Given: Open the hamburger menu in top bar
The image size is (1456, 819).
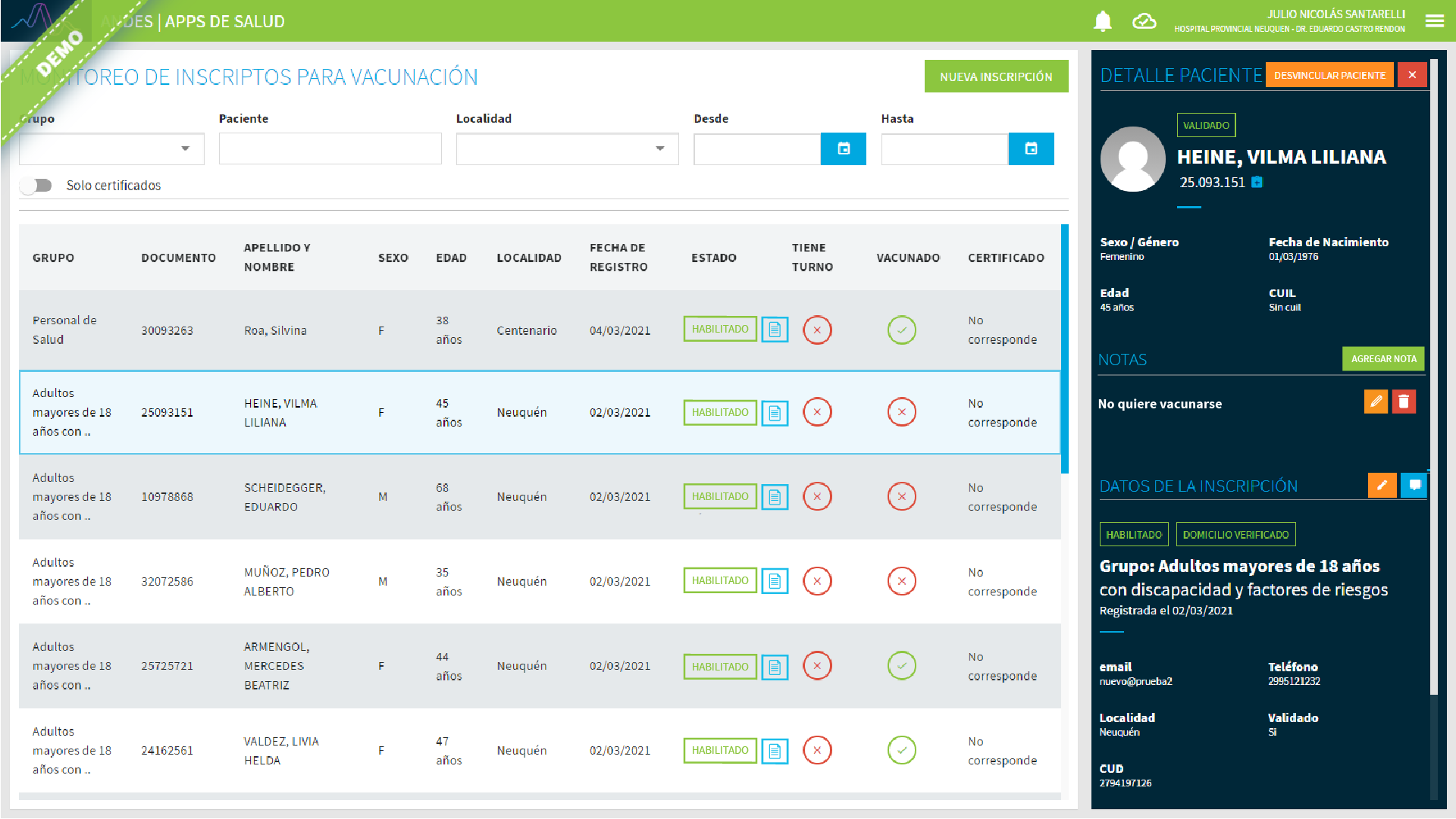Looking at the screenshot, I should click(x=1434, y=21).
